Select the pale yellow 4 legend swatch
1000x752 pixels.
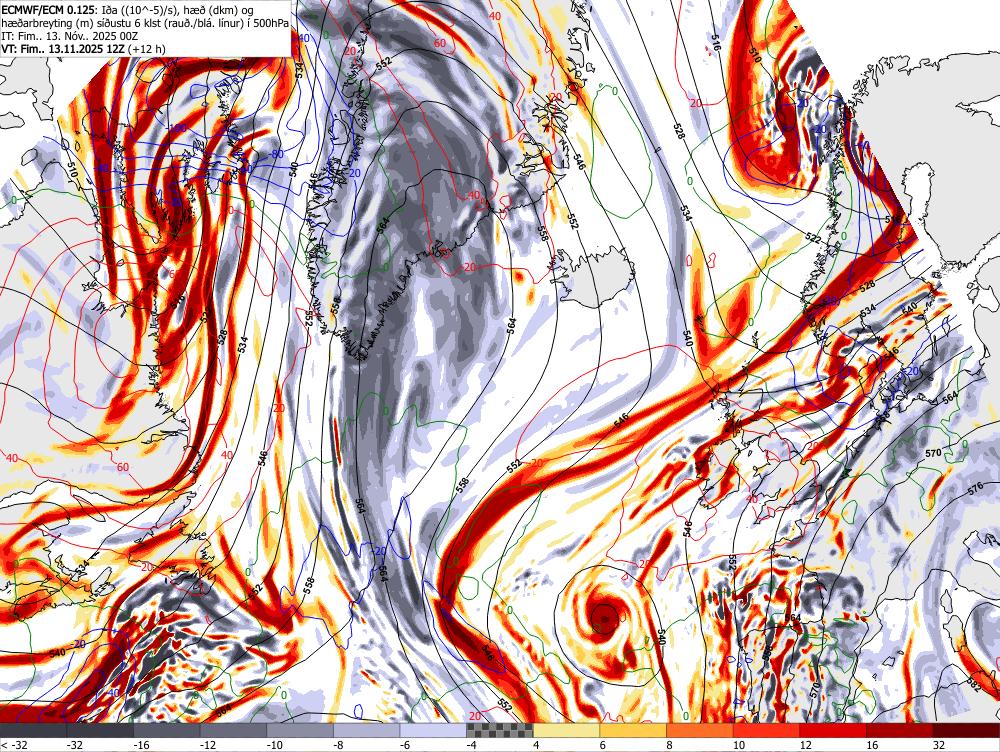(x=566, y=730)
